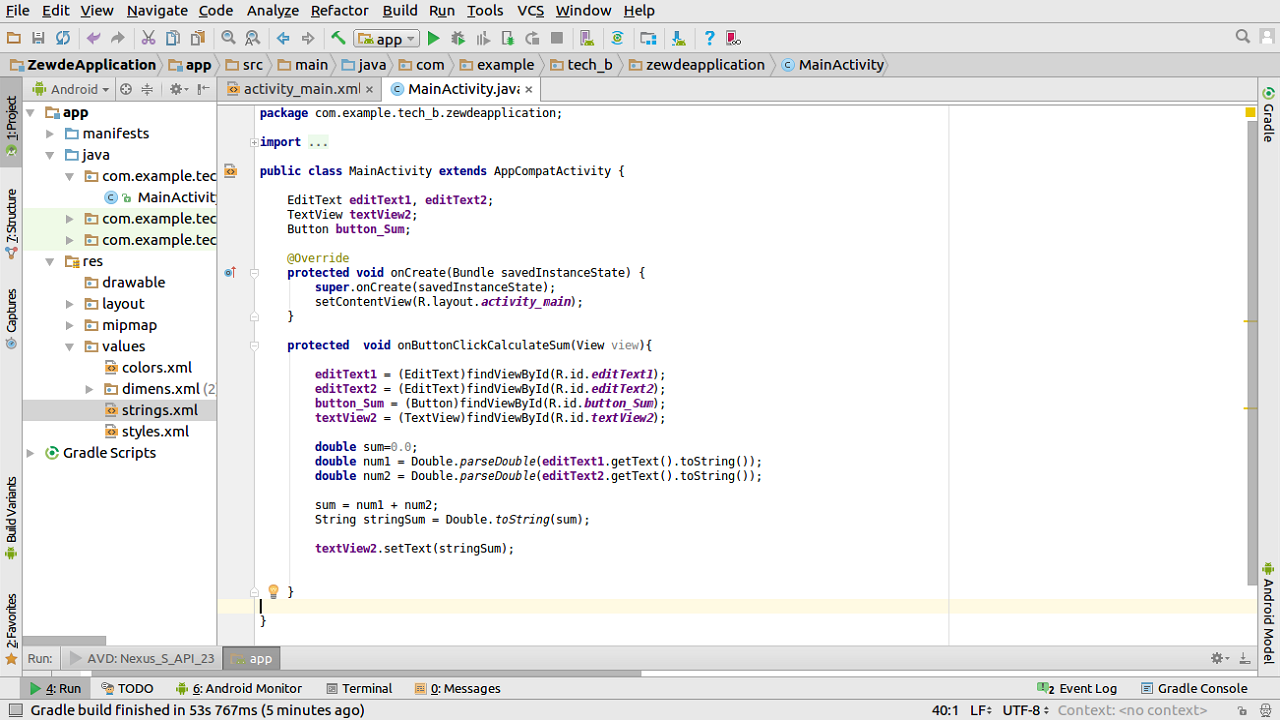
Task: Click the Synchronize refresh icon
Action: coord(63,38)
